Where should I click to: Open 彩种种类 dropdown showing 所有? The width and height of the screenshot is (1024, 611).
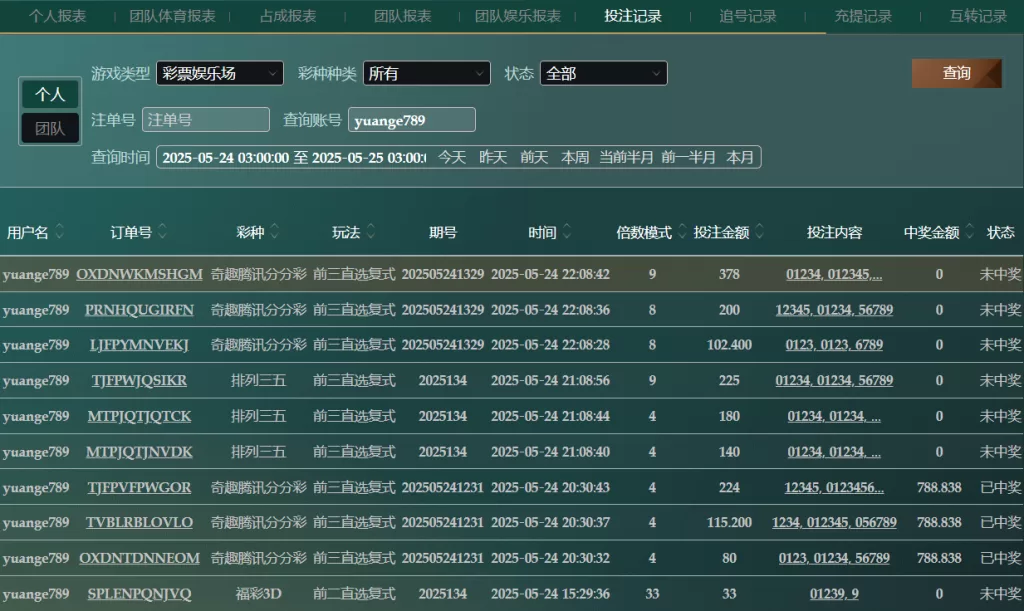[x=426, y=73]
